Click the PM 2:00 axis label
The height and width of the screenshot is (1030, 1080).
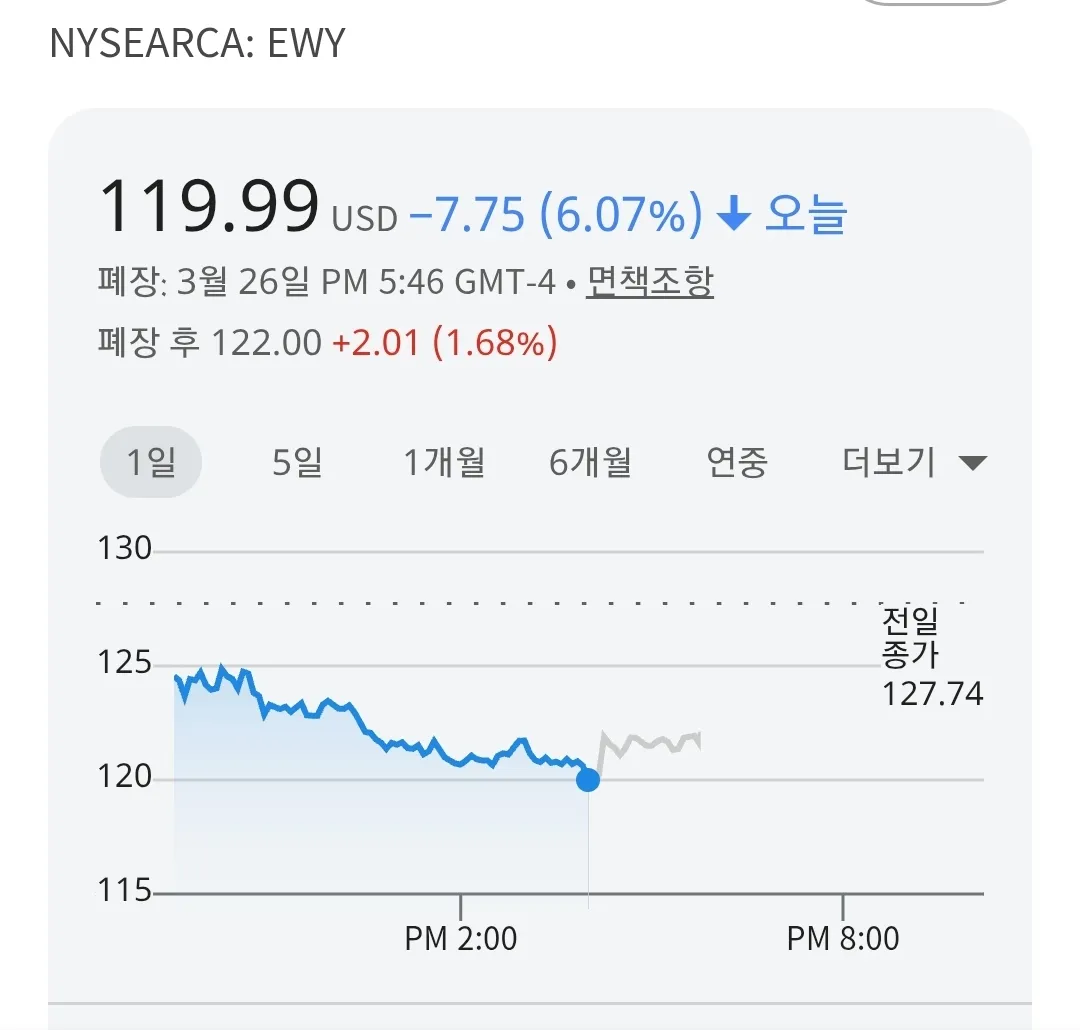tap(461, 938)
